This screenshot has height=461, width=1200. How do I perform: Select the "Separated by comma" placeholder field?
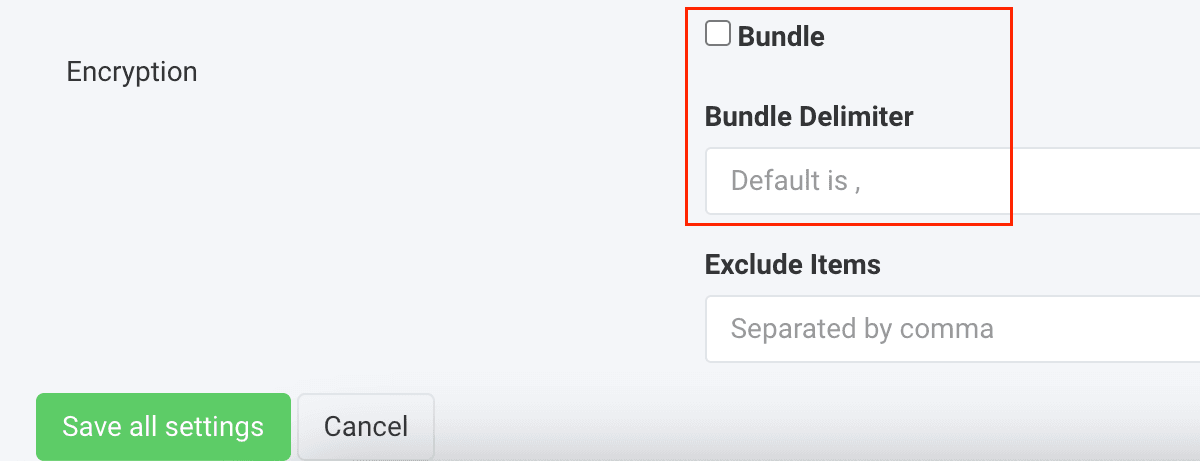pyautogui.click(x=950, y=328)
